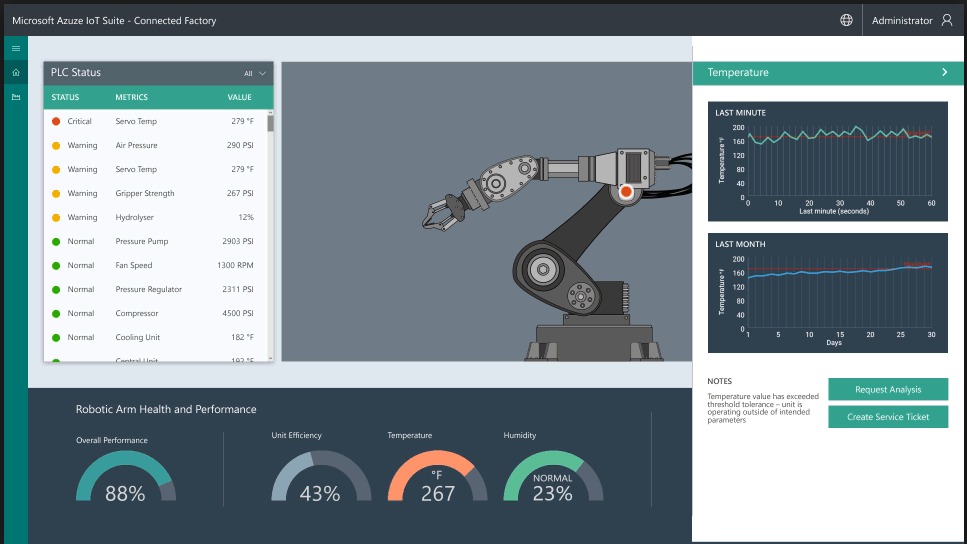This screenshot has height=544, width=967.
Task: Sort by the METRICS column header
Action: click(x=131, y=97)
